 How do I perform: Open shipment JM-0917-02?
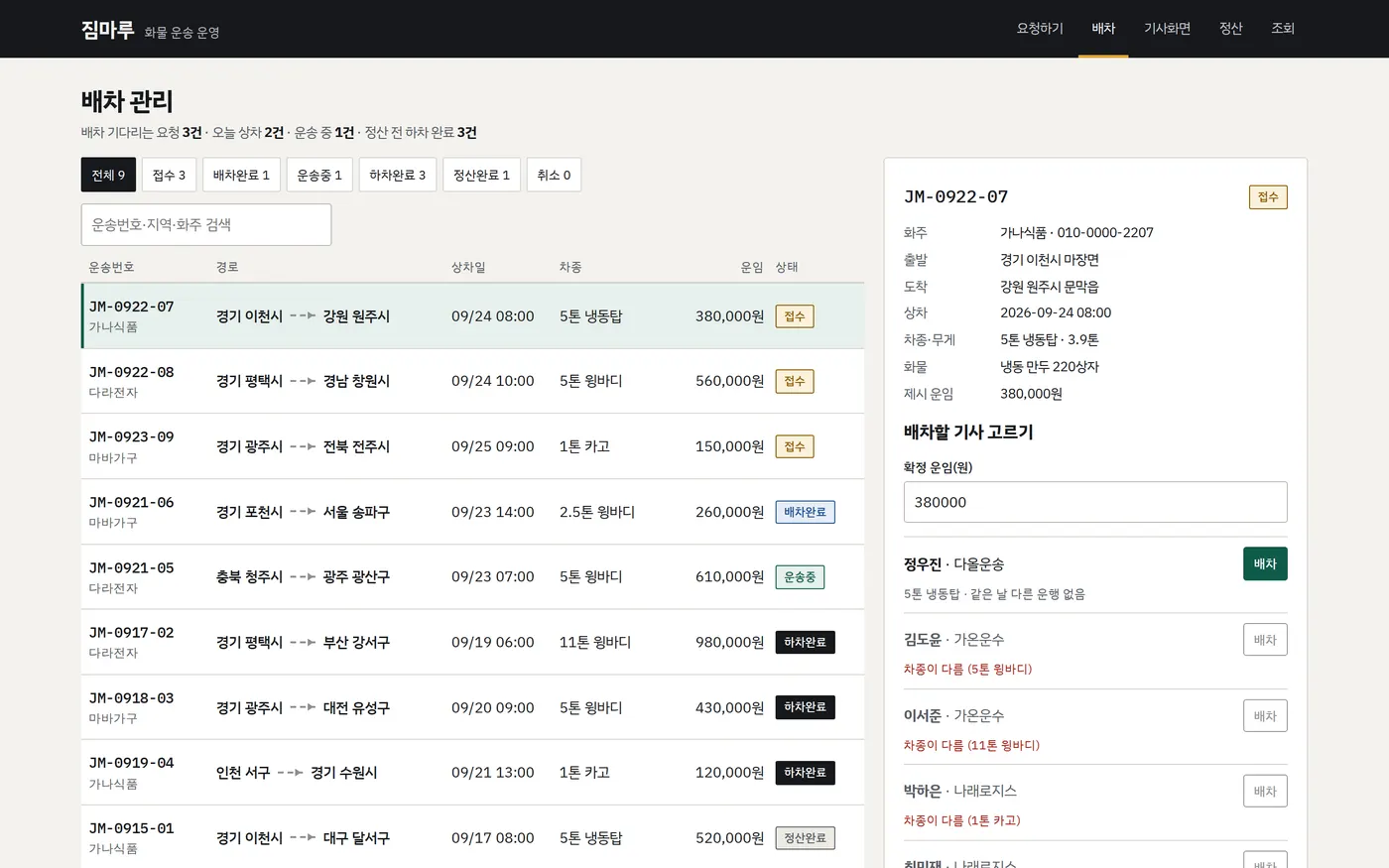pyautogui.click(x=472, y=642)
